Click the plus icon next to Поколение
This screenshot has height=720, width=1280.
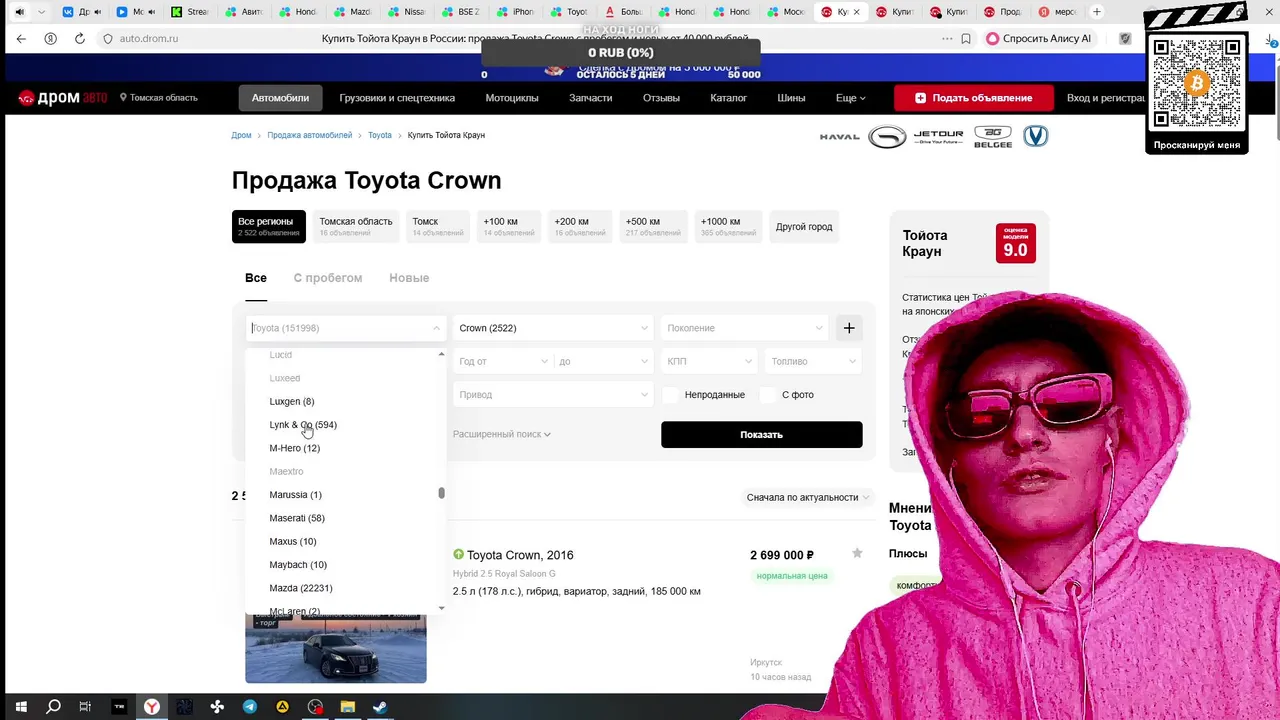coord(849,328)
